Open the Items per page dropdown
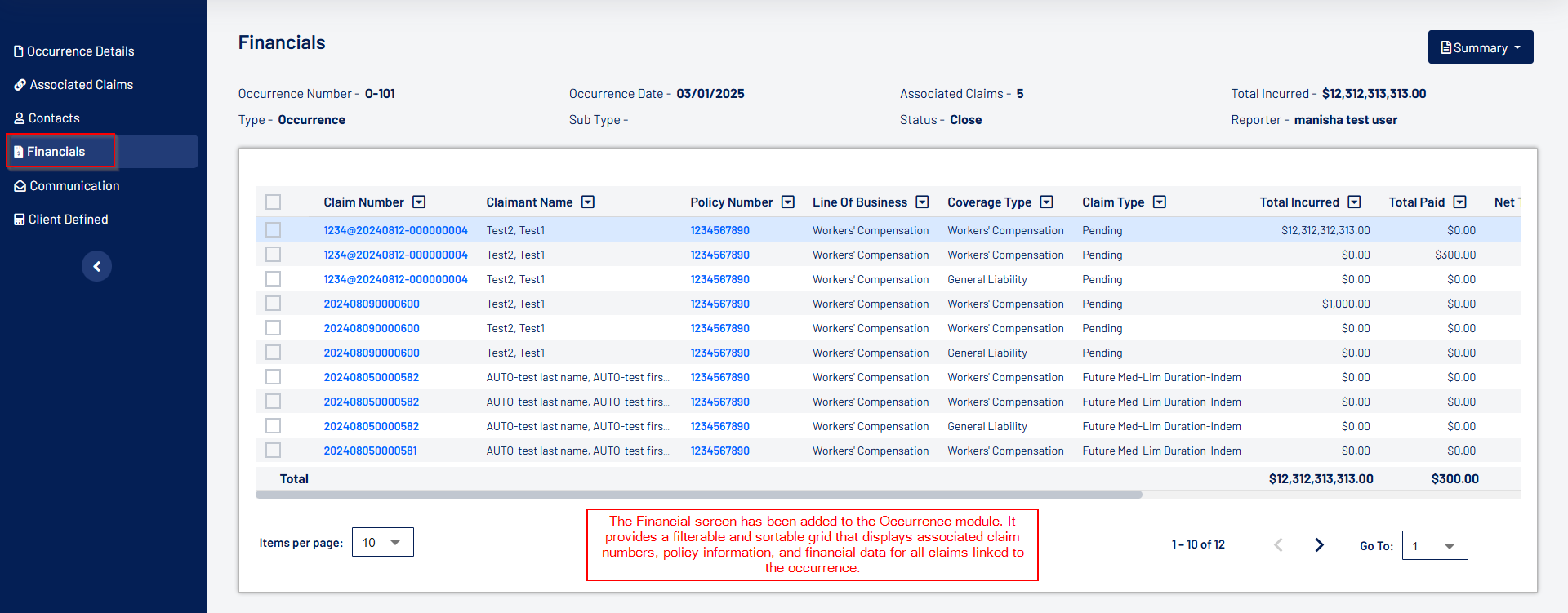This screenshot has width=1568, height=613. (x=382, y=543)
